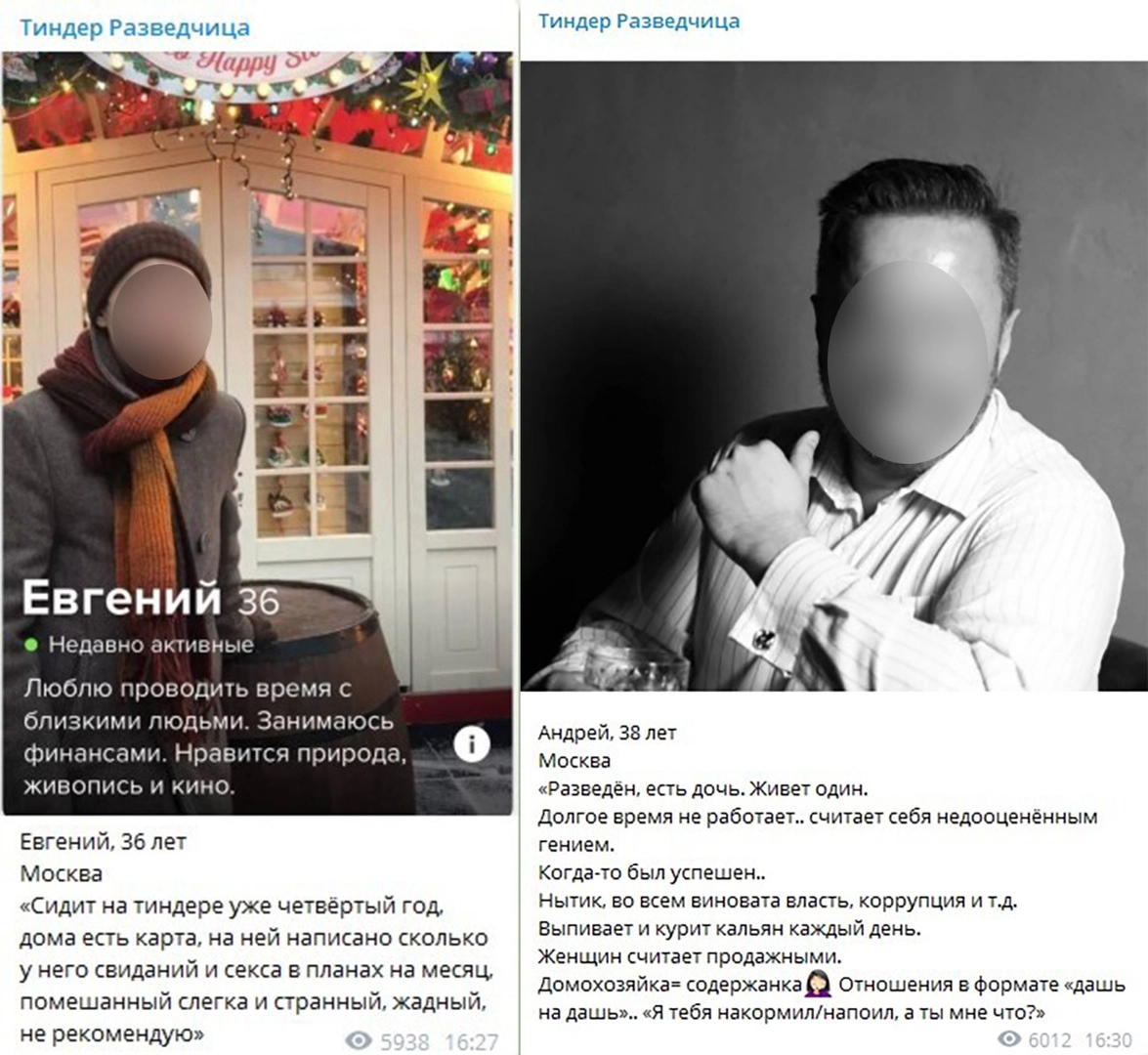This screenshot has height=1055, width=1148.
Task: Click the 5938 view count
Action: point(405,1041)
